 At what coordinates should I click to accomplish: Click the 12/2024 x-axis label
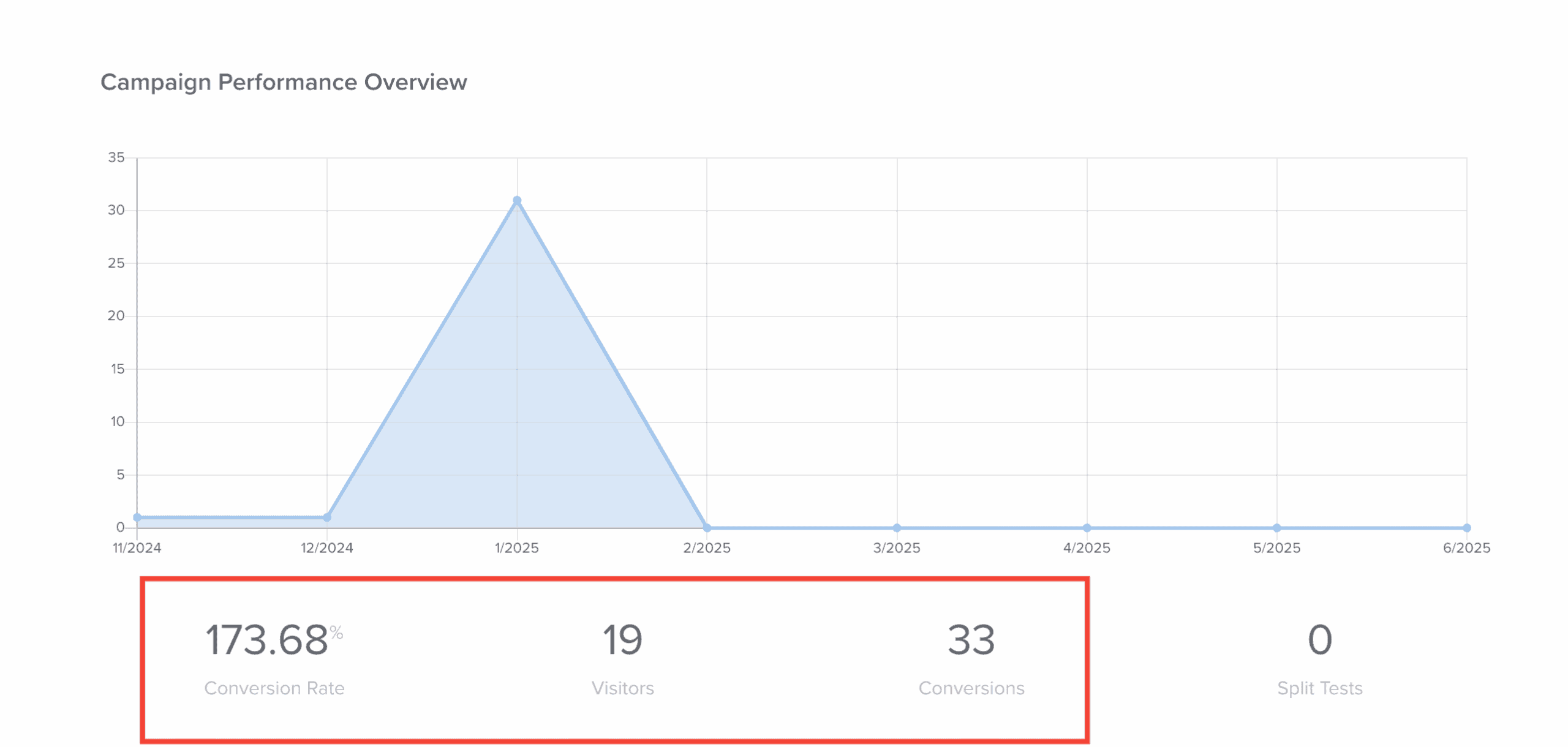pos(327,548)
